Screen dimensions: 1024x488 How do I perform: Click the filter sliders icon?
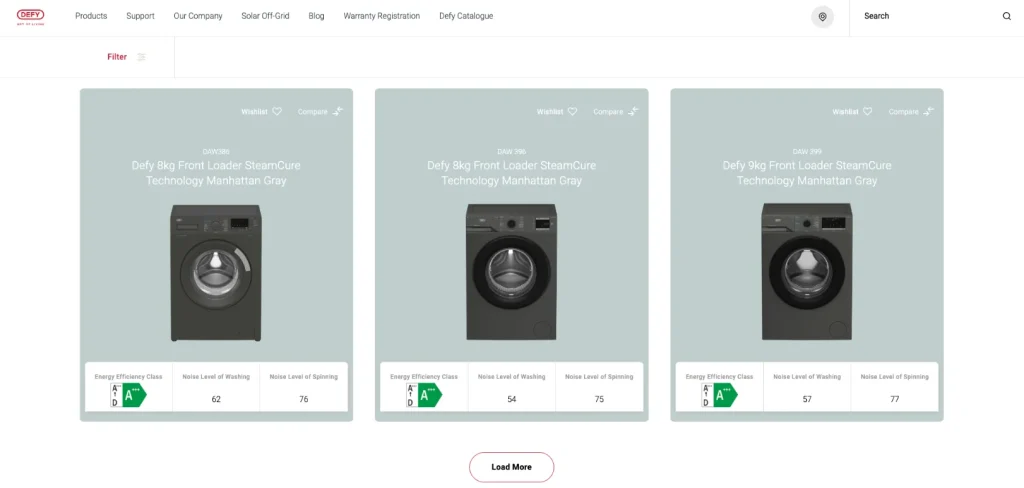coord(142,57)
